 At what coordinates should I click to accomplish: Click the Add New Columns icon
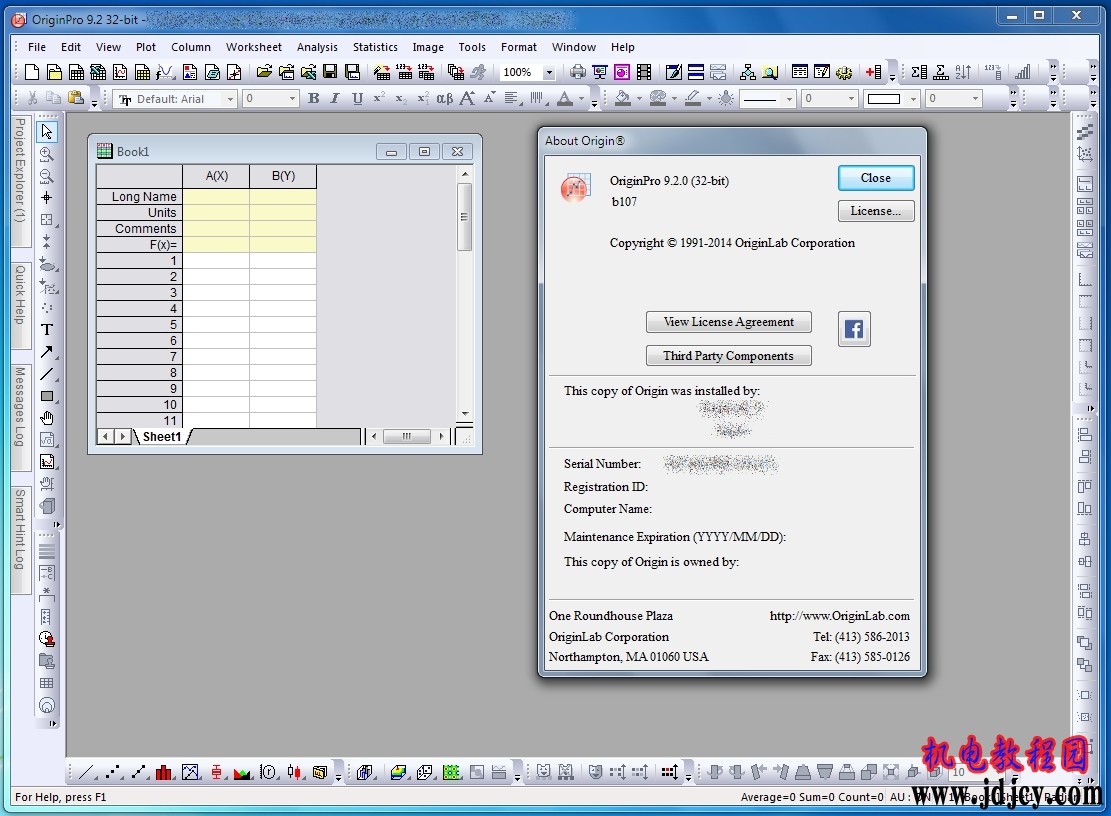tap(874, 72)
